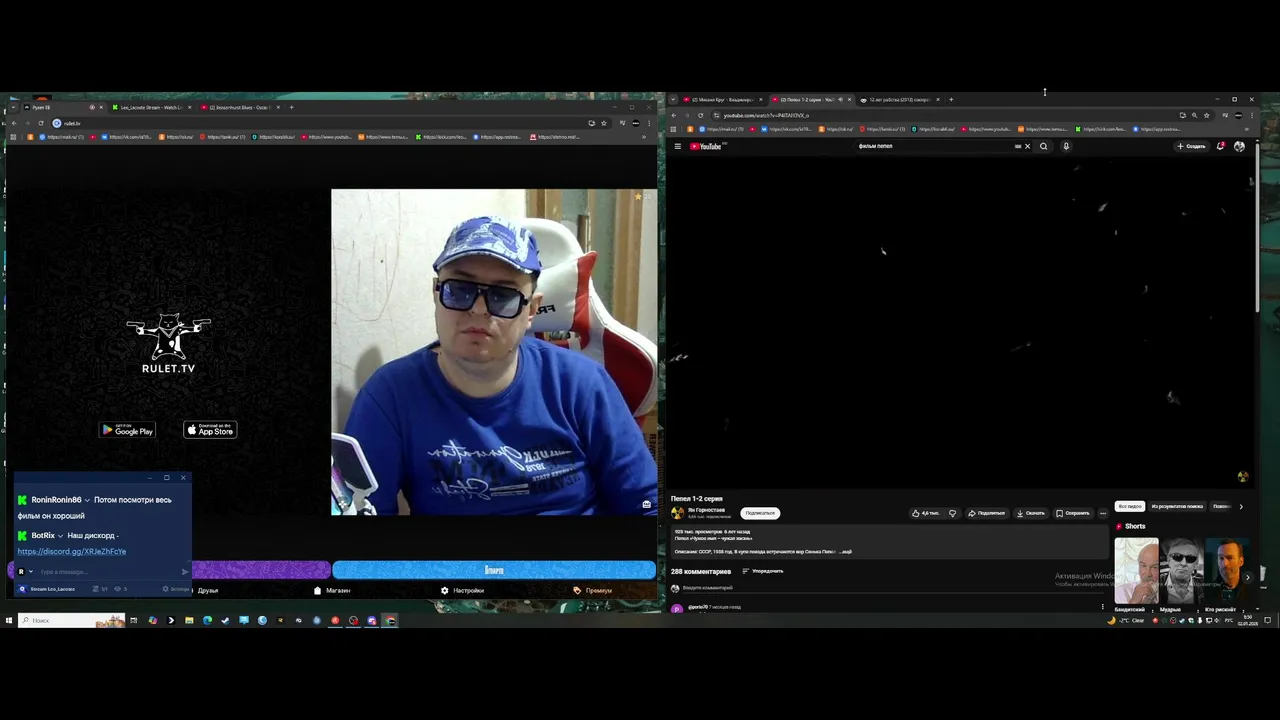Select the Все видео filter chip
Screen dimensions: 1280x720
coord(1129,506)
